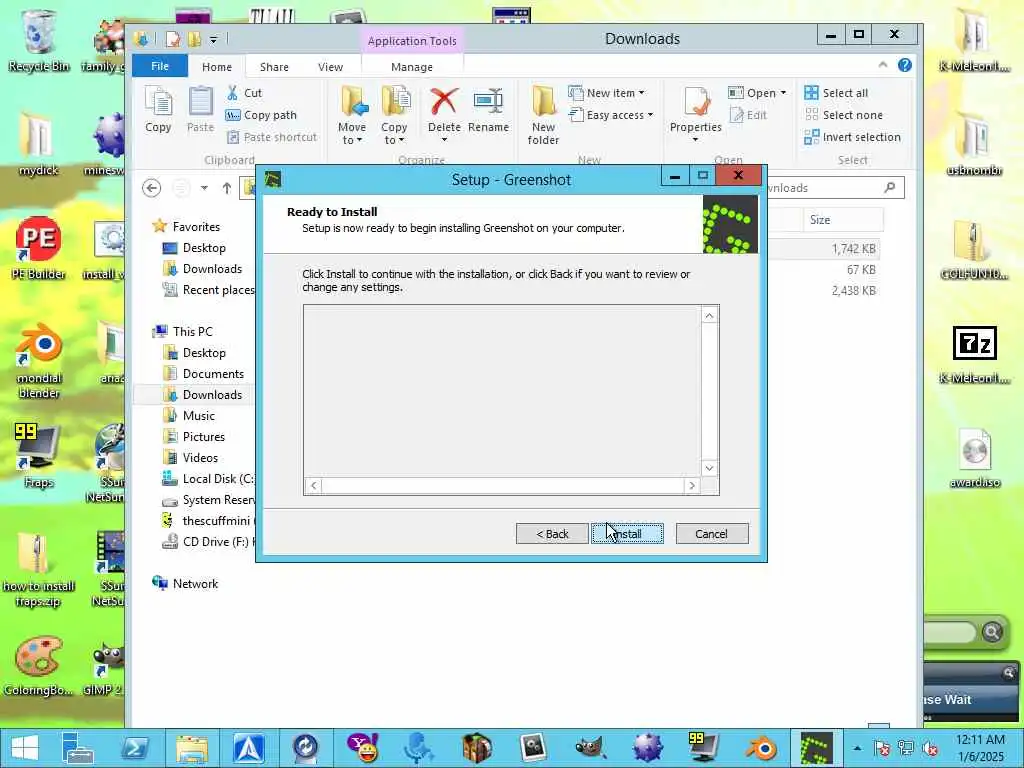The image size is (1024, 768).
Task: Click Select none in the ribbon
Action: [x=844, y=115]
